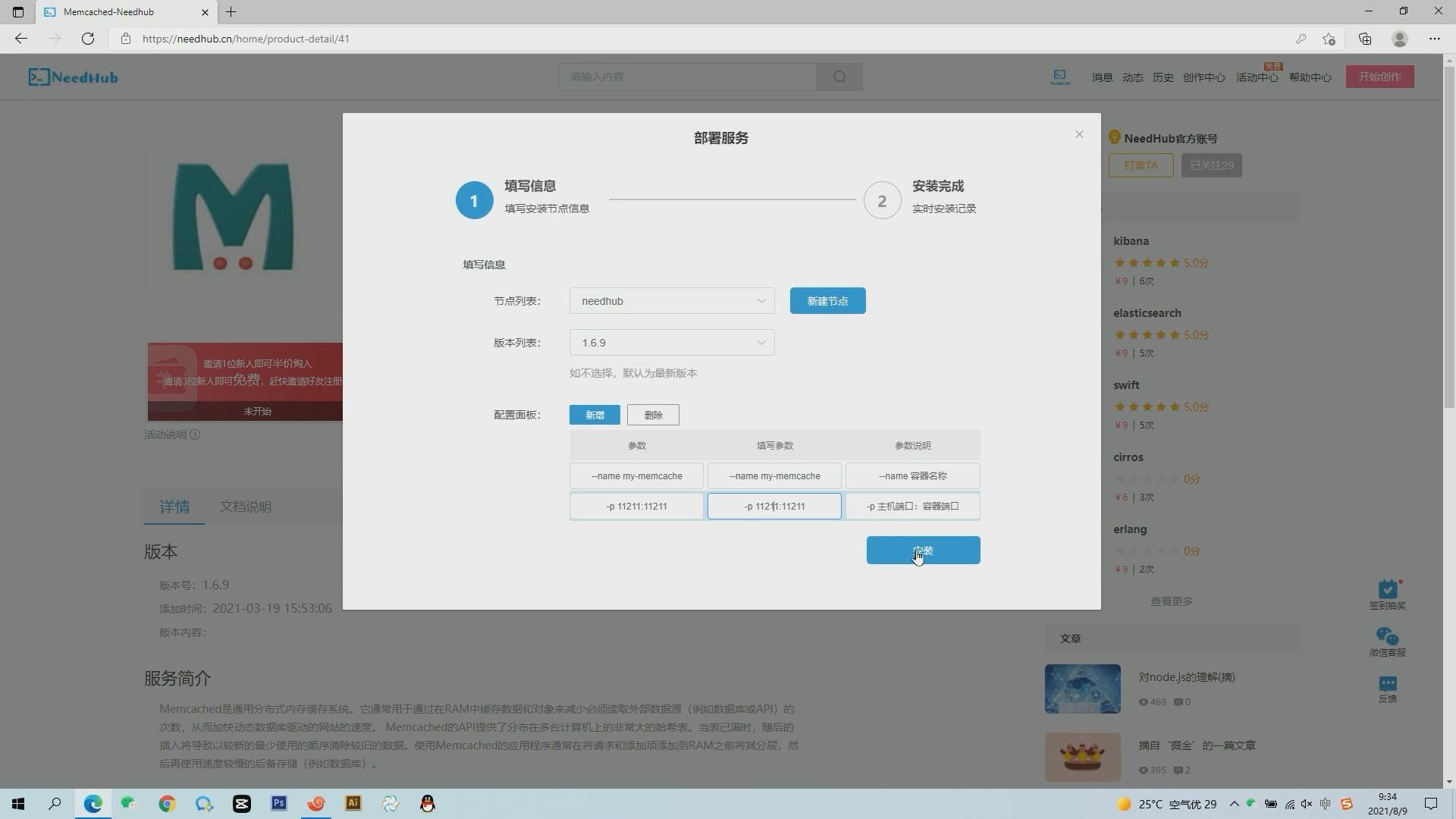
Task: Open the elasticsearch product link
Action: tap(1147, 313)
